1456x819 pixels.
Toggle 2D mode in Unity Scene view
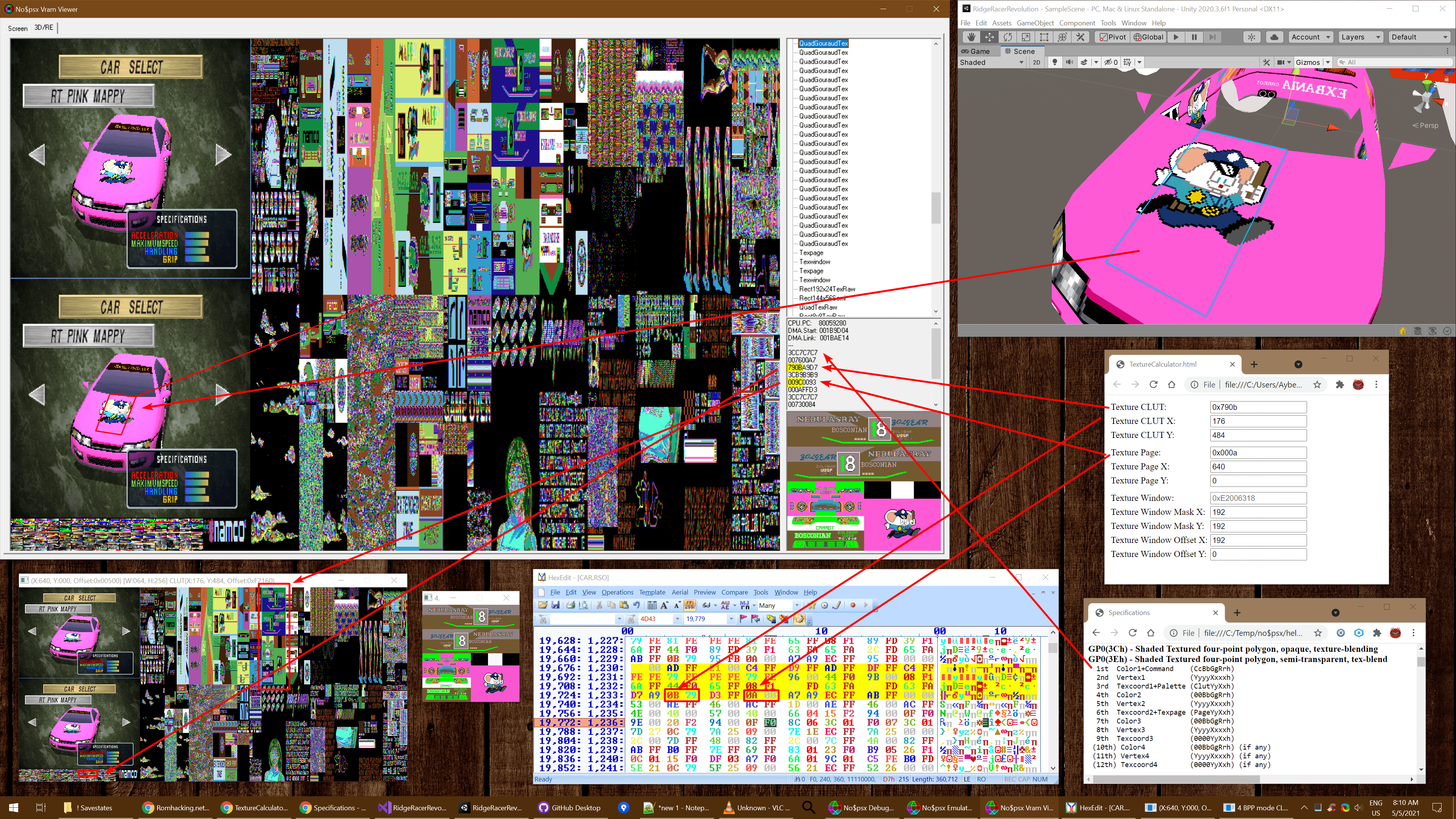coord(1037,62)
